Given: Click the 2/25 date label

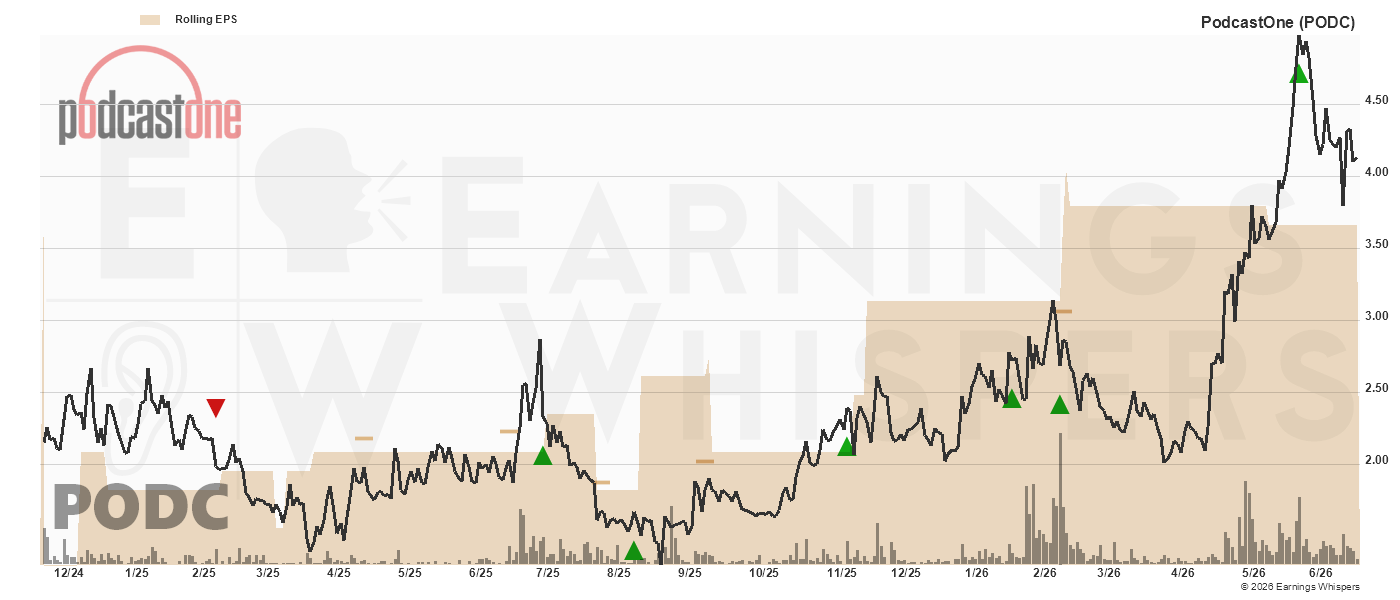Looking at the screenshot, I should click(203, 573).
